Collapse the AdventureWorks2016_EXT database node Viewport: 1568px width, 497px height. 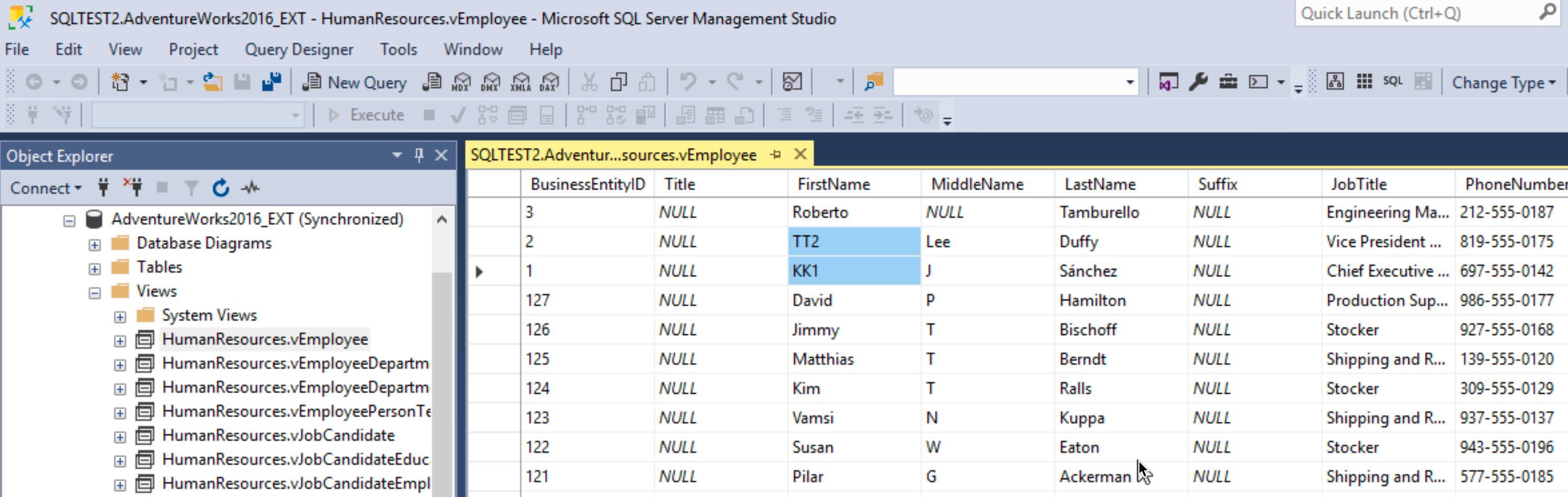(x=70, y=220)
